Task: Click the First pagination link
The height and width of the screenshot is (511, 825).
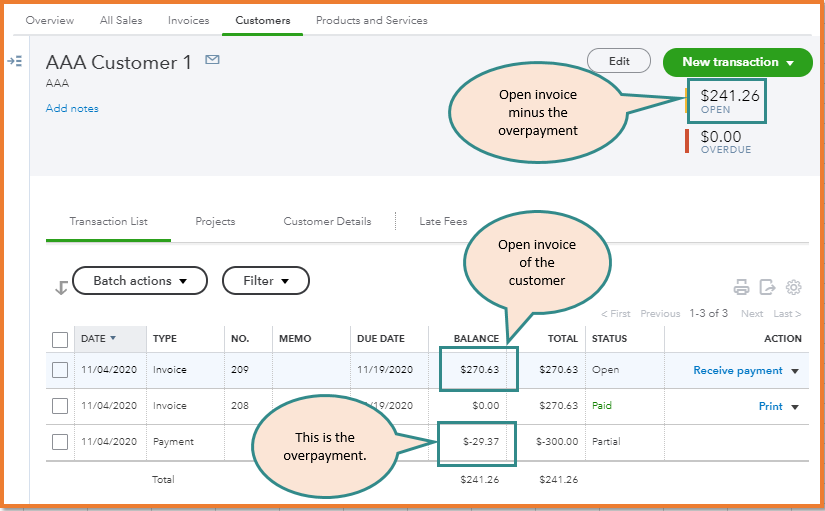Action: 616,314
